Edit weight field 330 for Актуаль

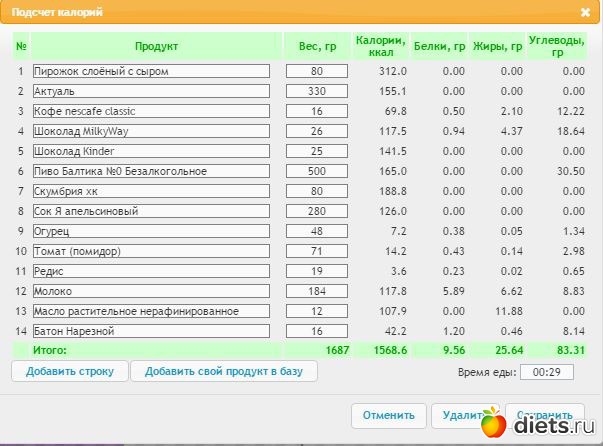click(317, 91)
